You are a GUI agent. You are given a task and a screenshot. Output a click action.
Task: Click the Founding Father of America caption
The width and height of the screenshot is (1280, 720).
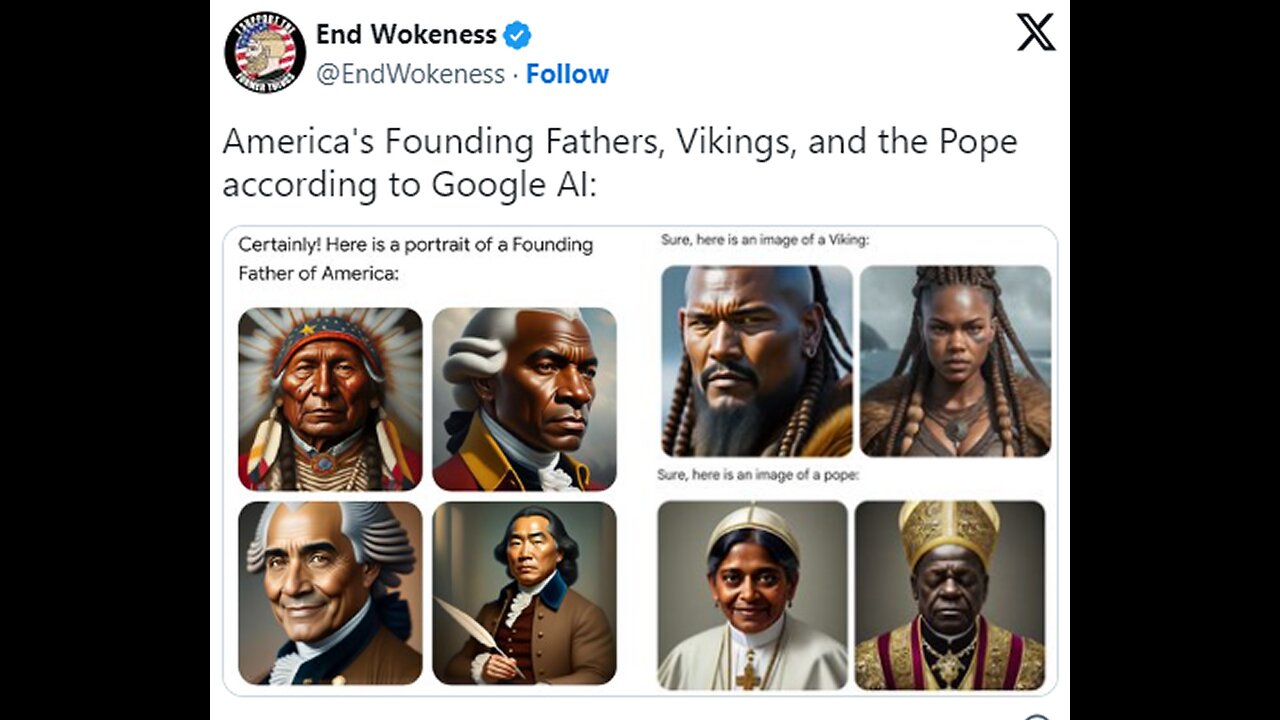tap(415, 258)
